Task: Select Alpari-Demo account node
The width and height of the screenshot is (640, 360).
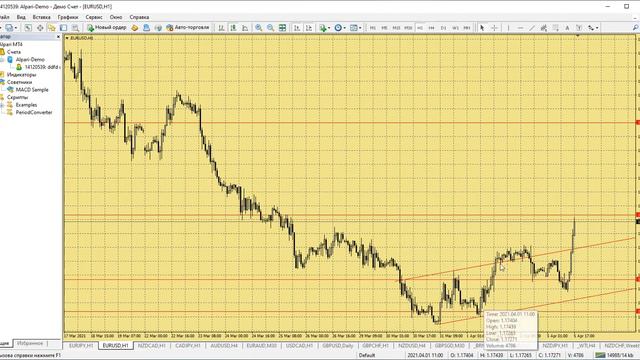Action: click(30, 60)
